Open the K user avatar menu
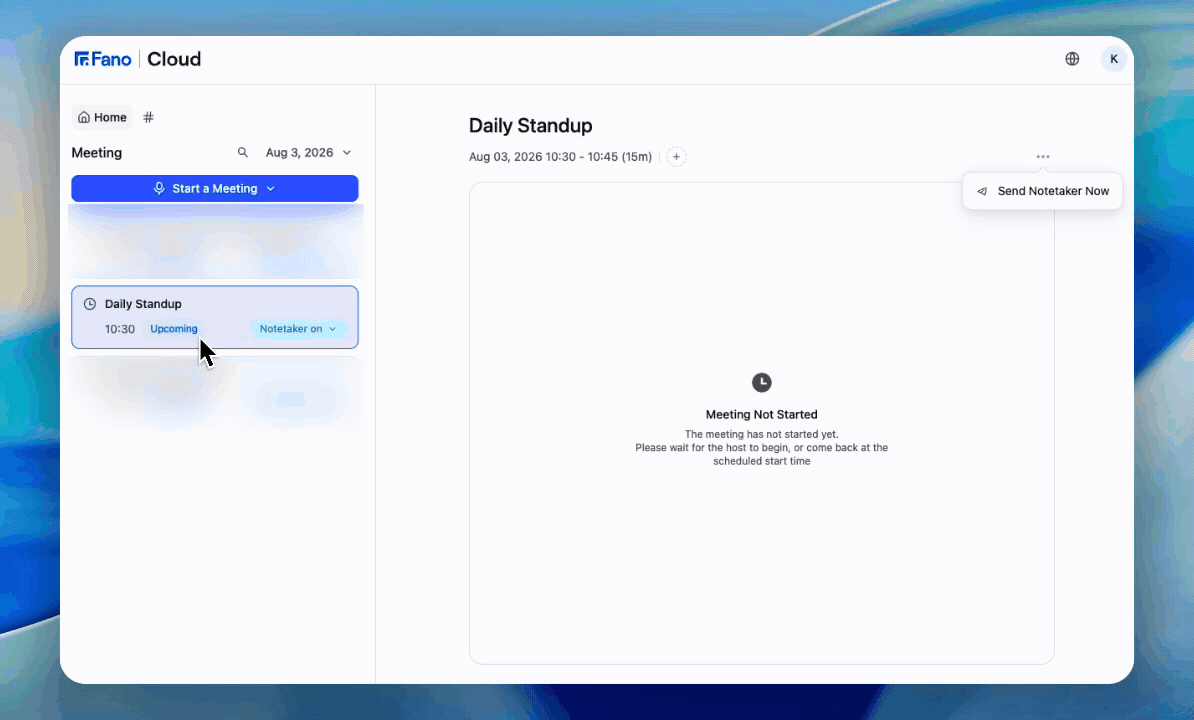 [1114, 59]
